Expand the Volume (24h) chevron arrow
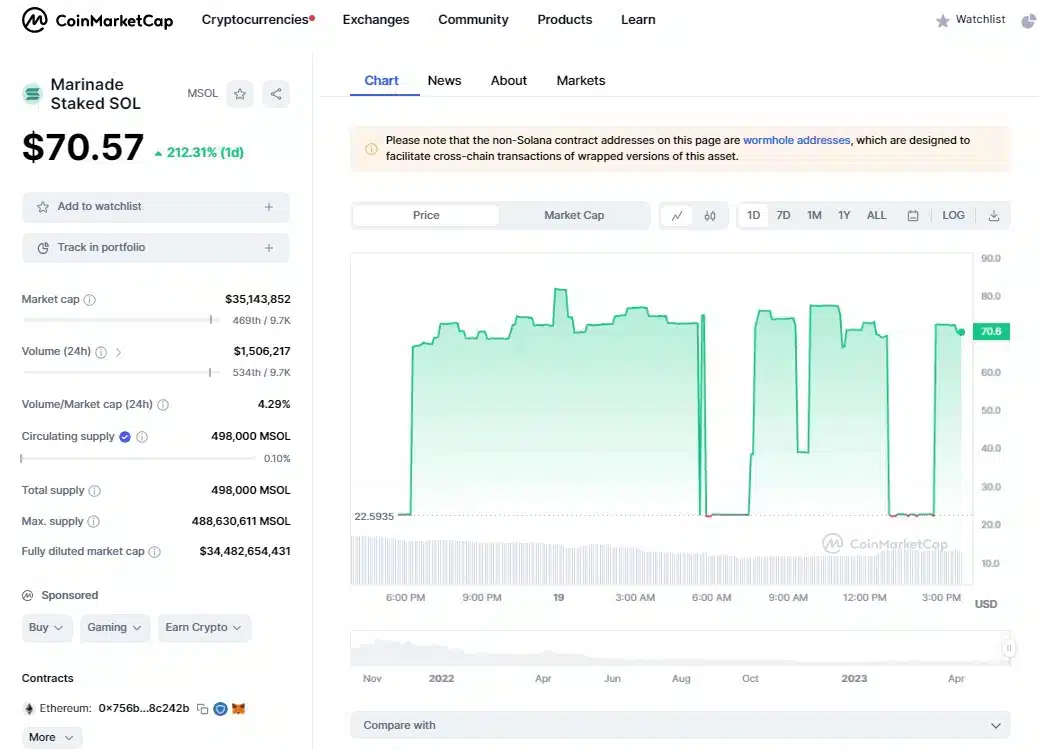Image resolution: width=1039 pixels, height=750 pixels. (119, 352)
